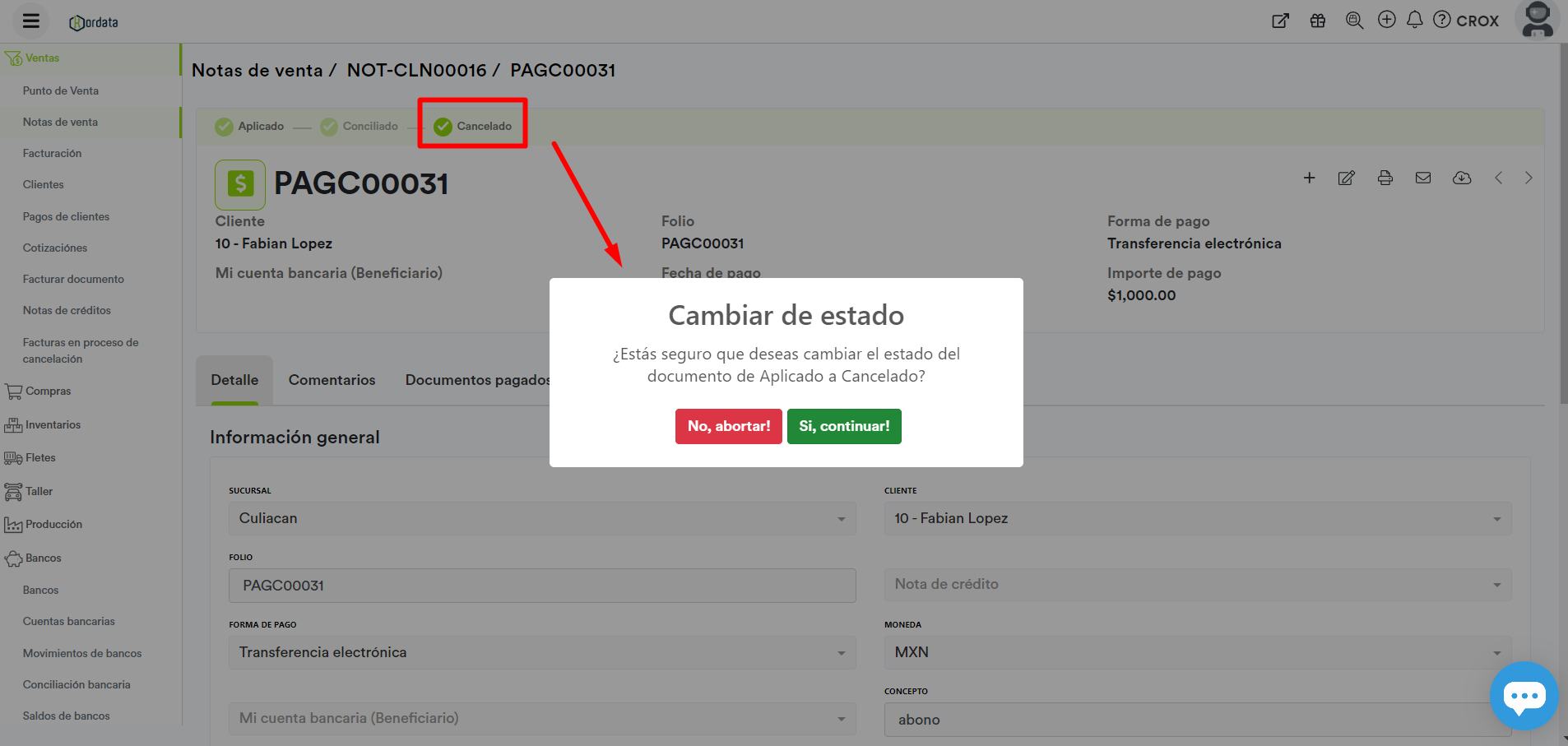Abort using No, abortar! button
The width and height of the screenshot is (1568, 746).
(728, 426)
